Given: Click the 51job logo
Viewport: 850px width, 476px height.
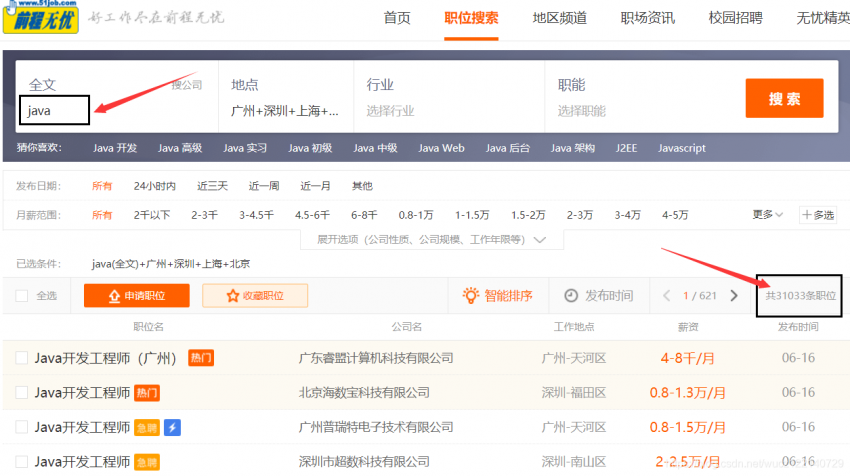Looking at the screenshot, I should tap(38, 18).
